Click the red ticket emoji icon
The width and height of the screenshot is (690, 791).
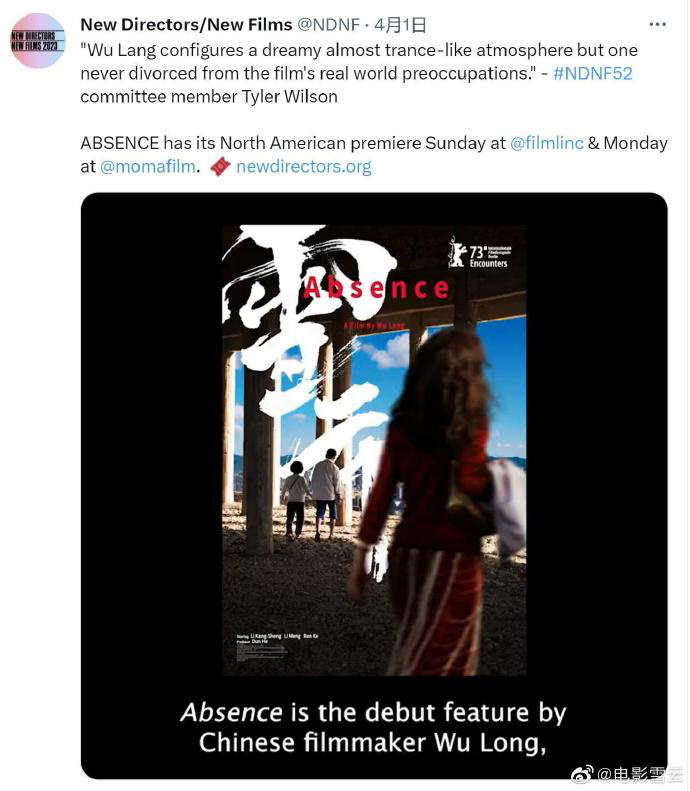(220, 166)
